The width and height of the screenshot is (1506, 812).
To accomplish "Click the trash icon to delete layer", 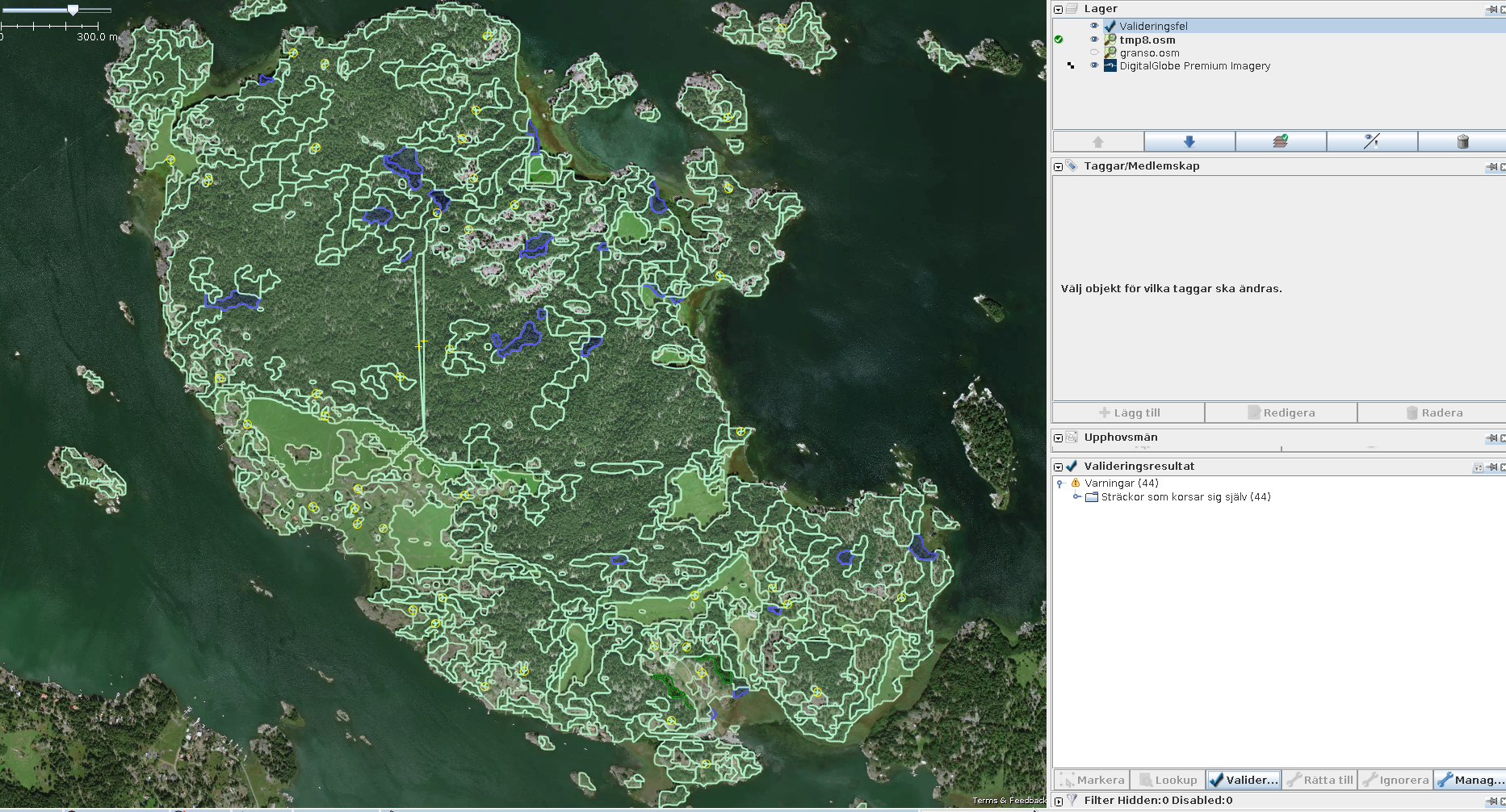I will [x=1462, y=142].
